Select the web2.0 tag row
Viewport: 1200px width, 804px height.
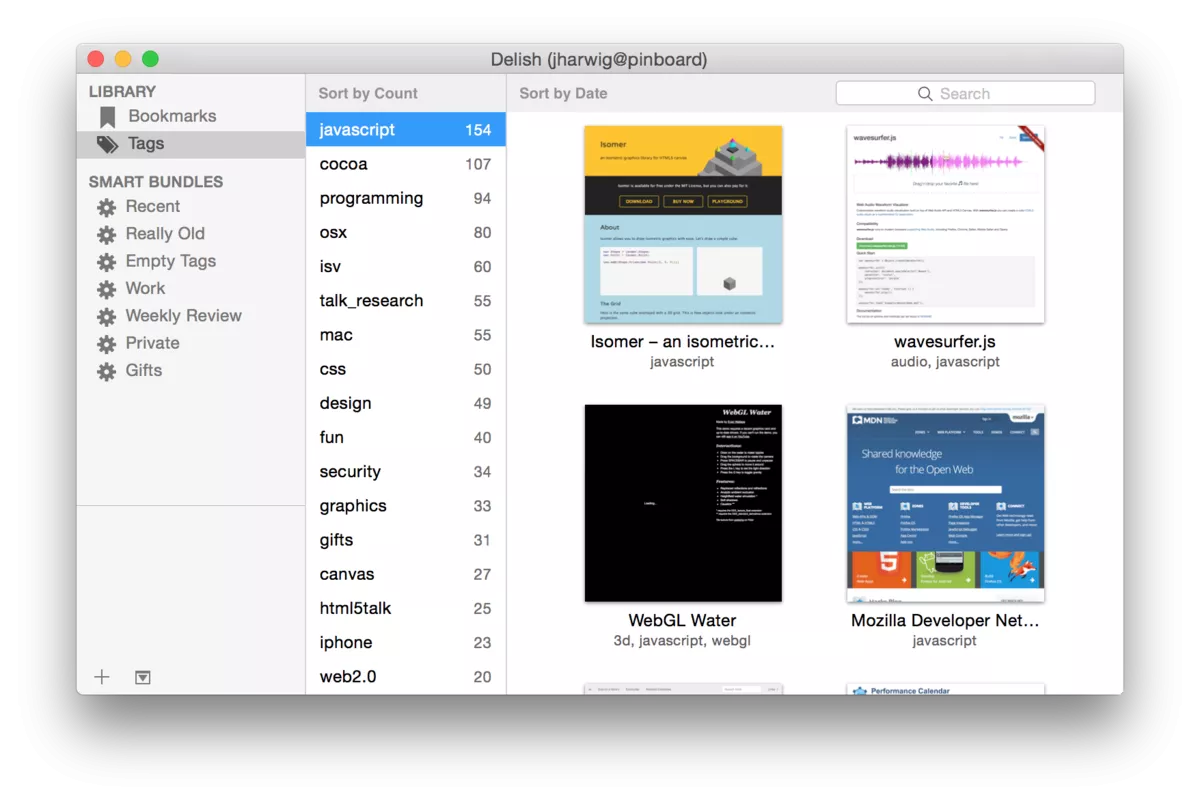click(x=406, y=677)
